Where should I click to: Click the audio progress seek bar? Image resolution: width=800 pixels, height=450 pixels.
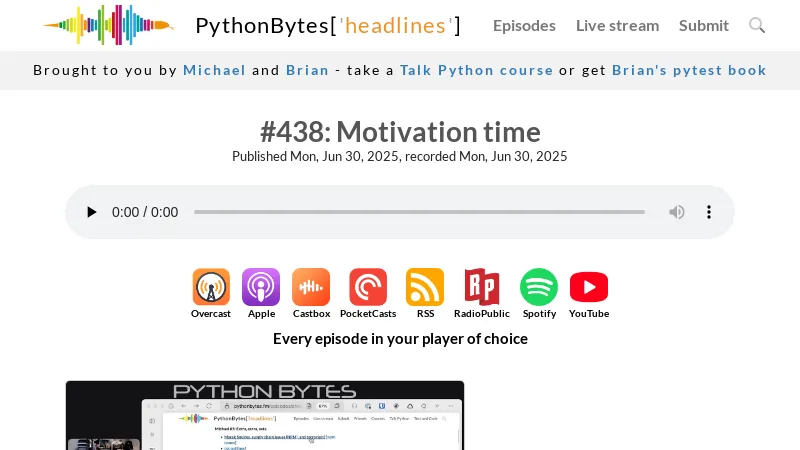(419, 212)
